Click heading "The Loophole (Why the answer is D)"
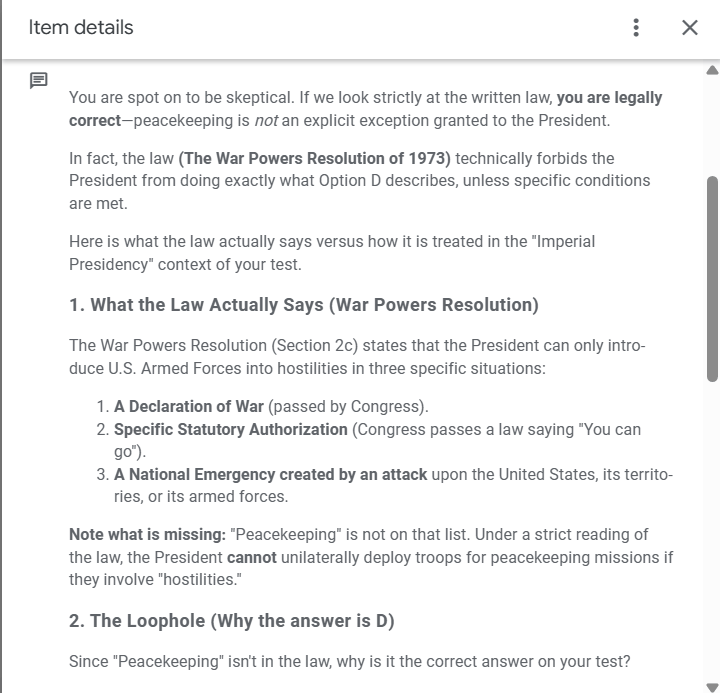Viewport: 720px width, 693px height. tap(232, 621)
